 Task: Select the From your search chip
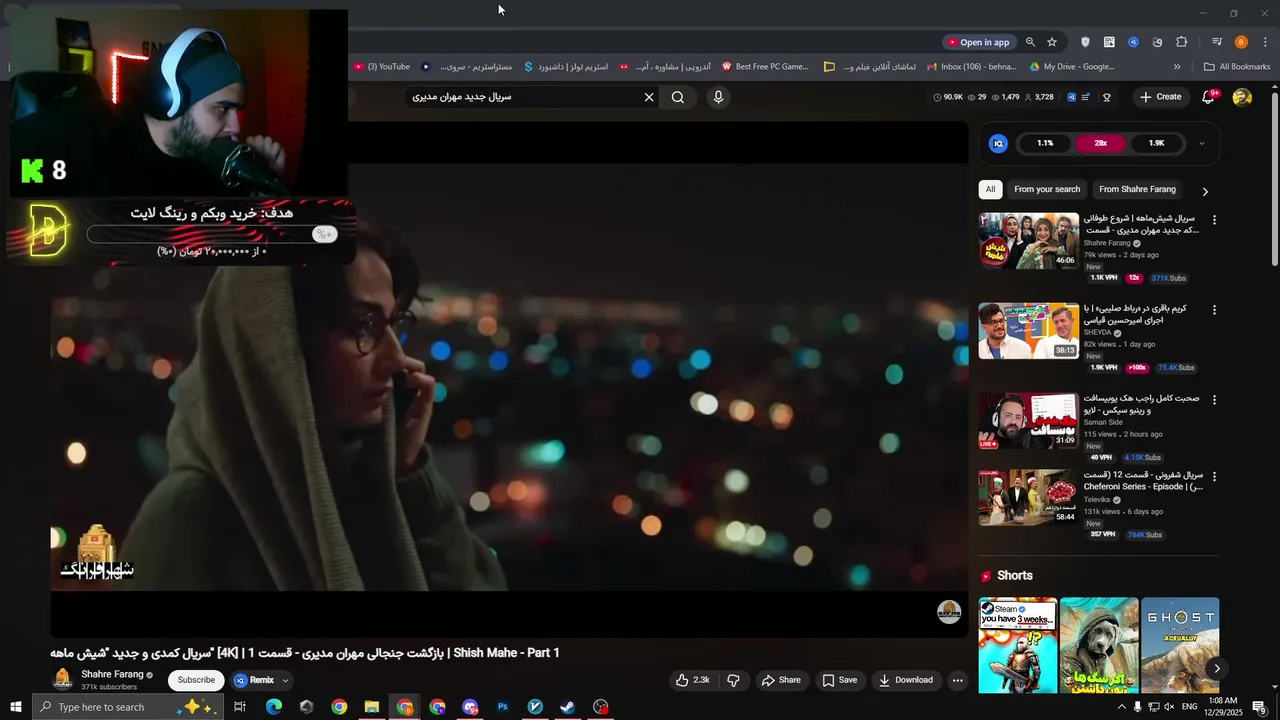pyautogui.click(x=1047, y=189)
